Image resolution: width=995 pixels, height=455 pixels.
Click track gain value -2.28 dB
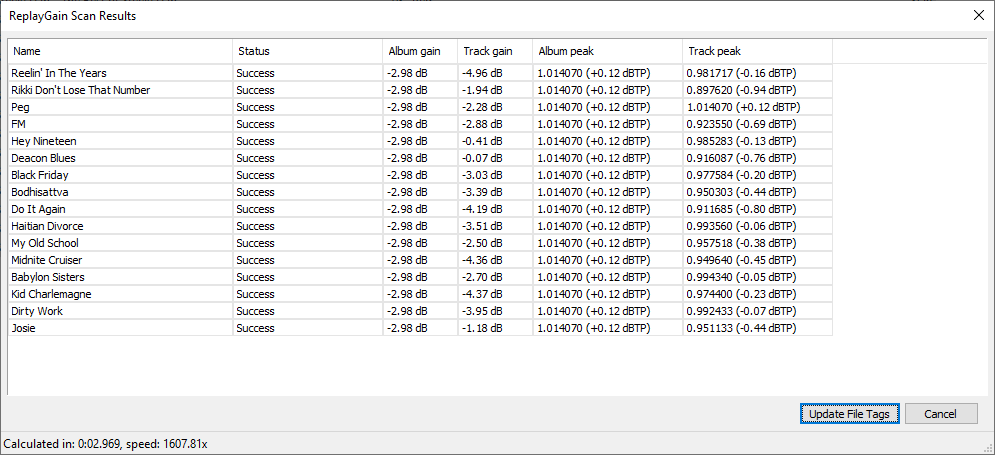pyautogui.click(x=482, y=107)
